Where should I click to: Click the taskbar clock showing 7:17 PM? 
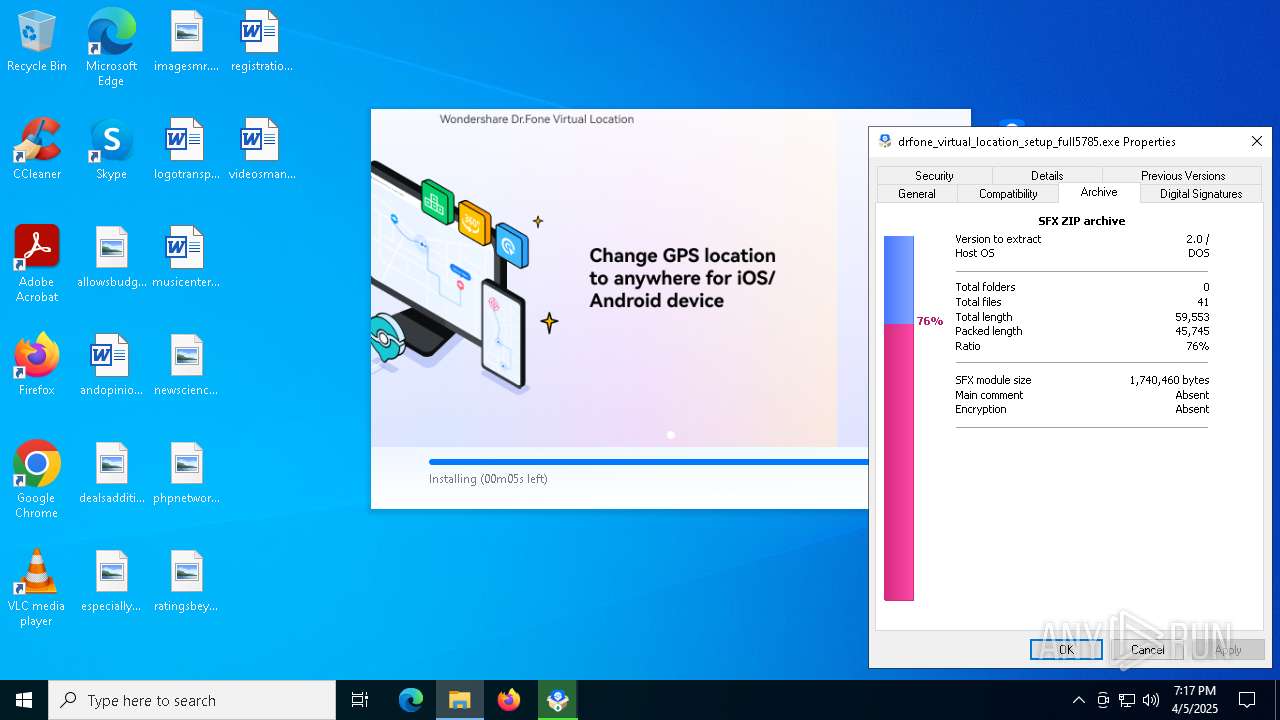1195,700
